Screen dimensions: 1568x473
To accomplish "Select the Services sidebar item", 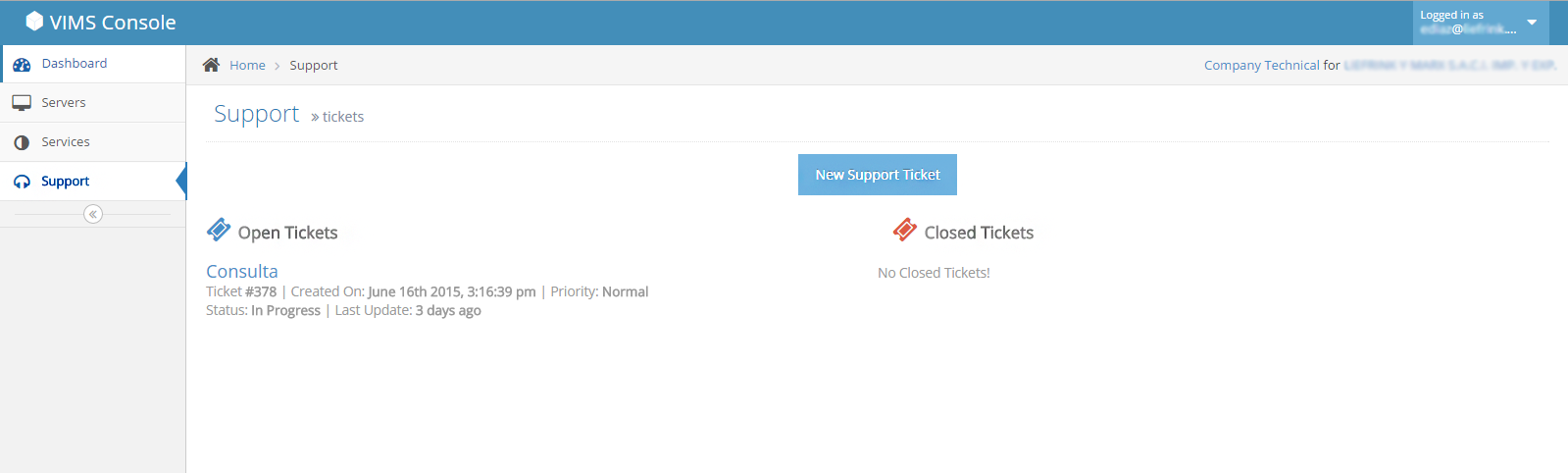I will coord(93,142).
